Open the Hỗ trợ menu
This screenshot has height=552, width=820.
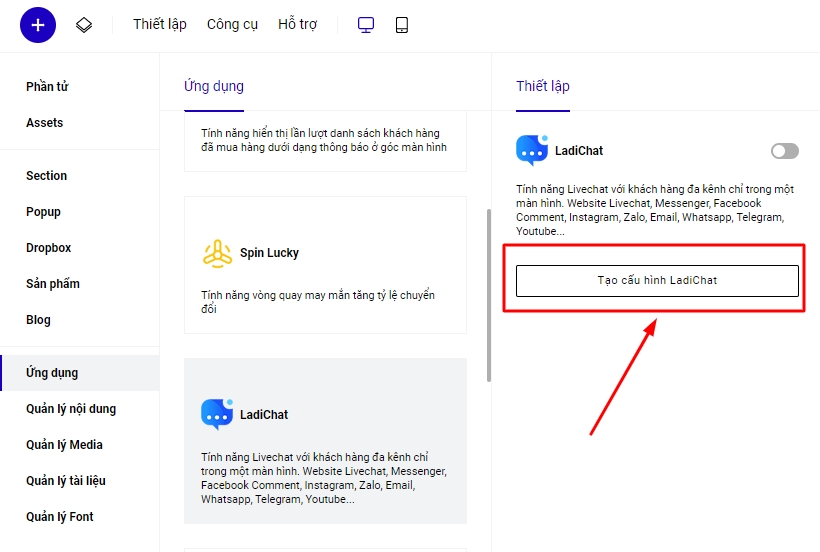297,25
